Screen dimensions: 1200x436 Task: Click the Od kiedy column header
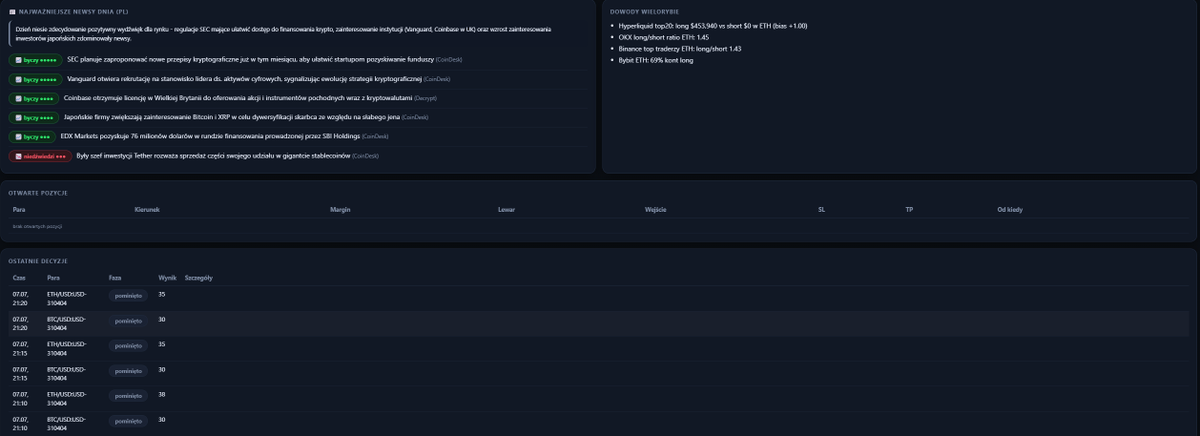[x=1010, y=210]
